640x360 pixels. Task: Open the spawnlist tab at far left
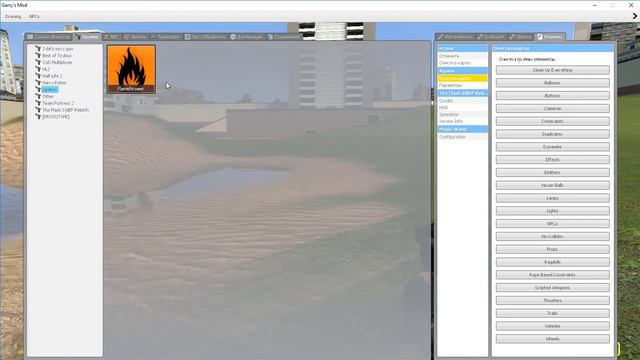click(49, 37)
